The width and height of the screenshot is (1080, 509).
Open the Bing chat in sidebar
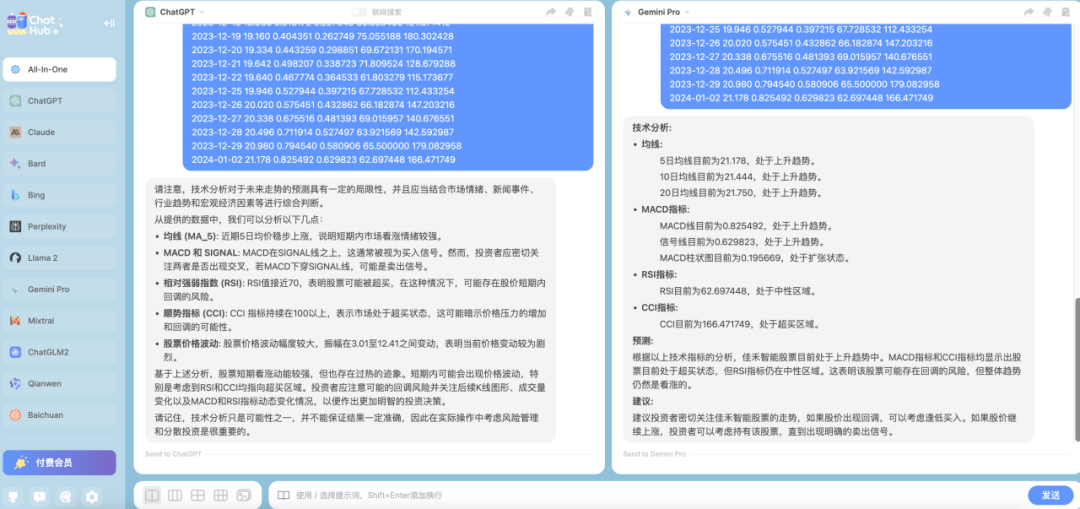(59, 195)
